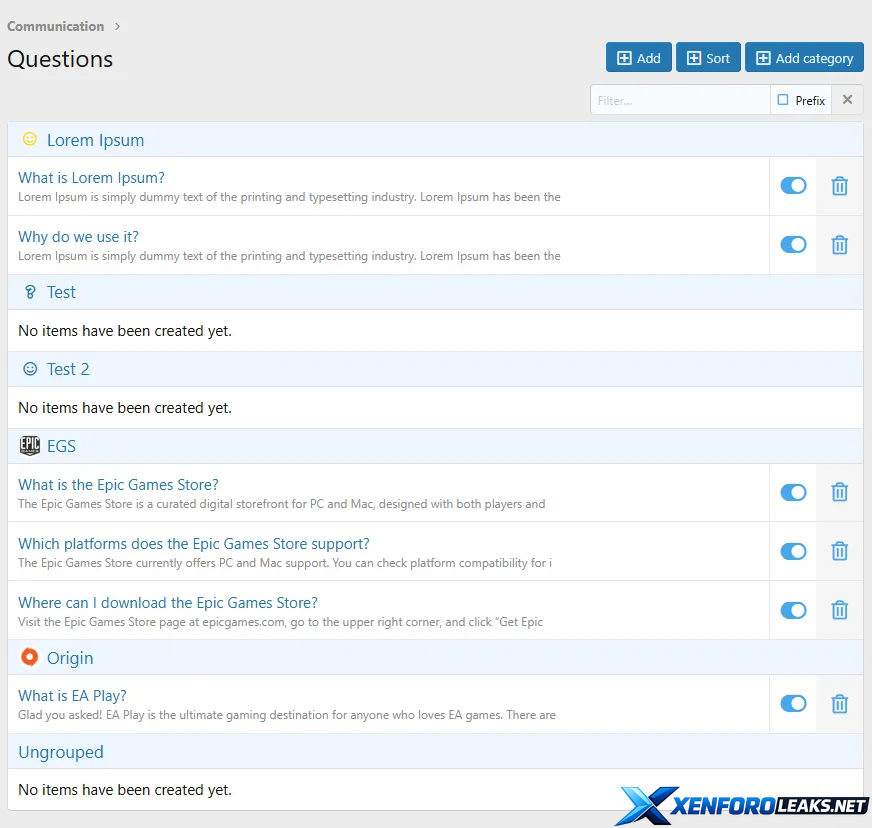Switch off 'Which platforms' question toggle
Viewport: 872px width, 828px height.
coord(793,551)
